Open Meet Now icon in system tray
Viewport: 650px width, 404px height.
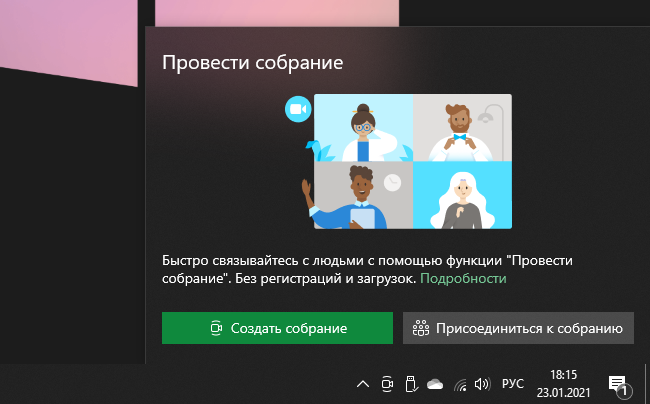point(387,384)
